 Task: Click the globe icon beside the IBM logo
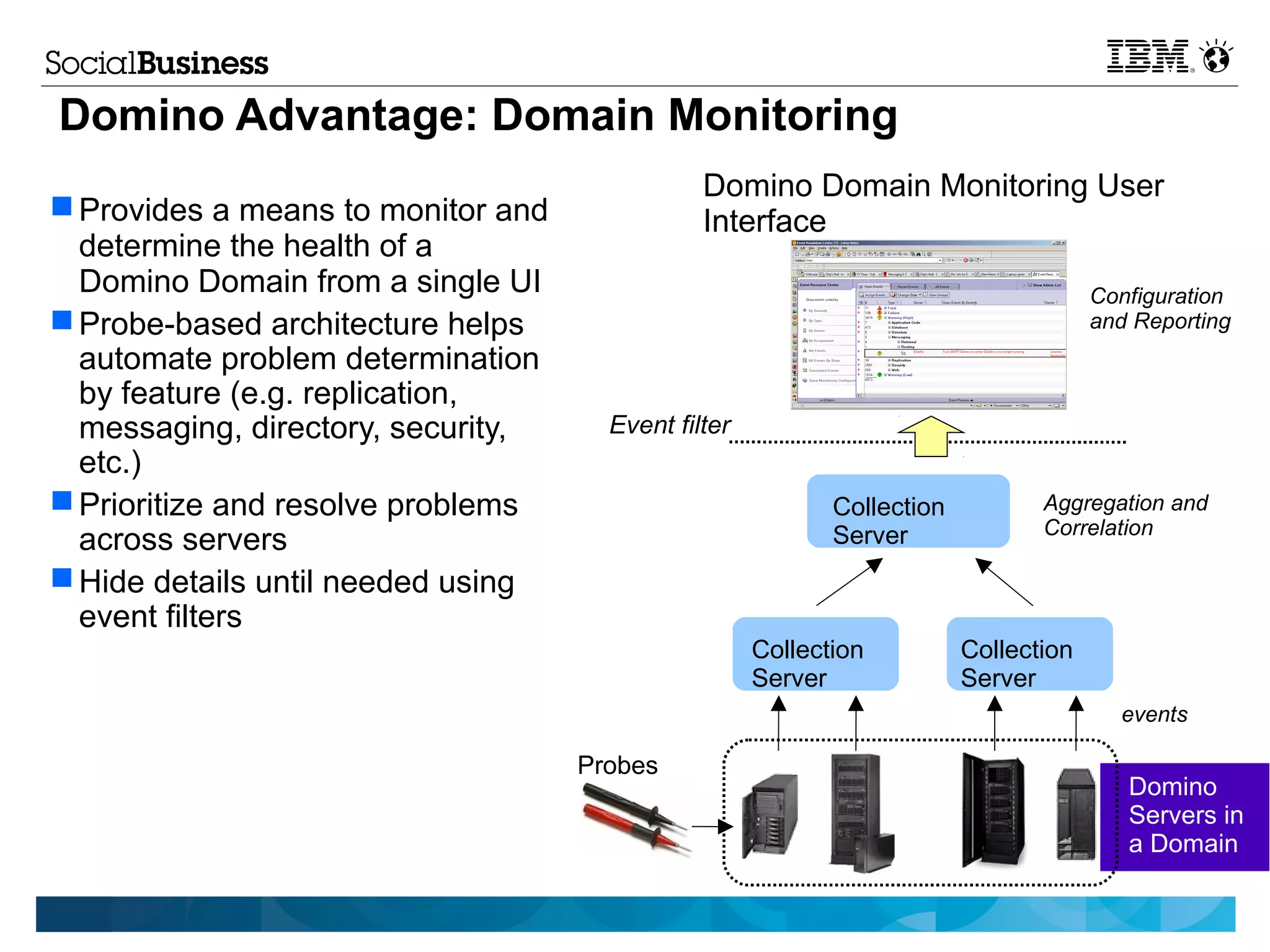click(1216, 57)
